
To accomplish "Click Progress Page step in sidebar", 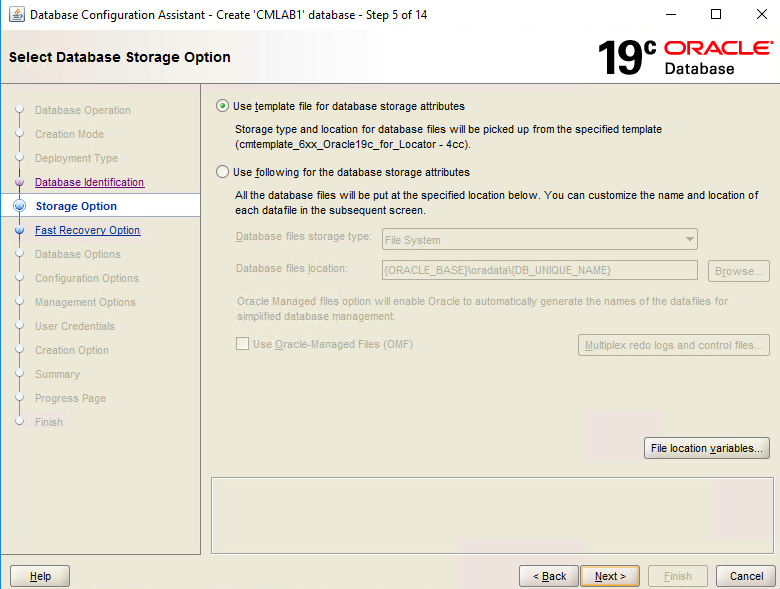I will (70, 398).
